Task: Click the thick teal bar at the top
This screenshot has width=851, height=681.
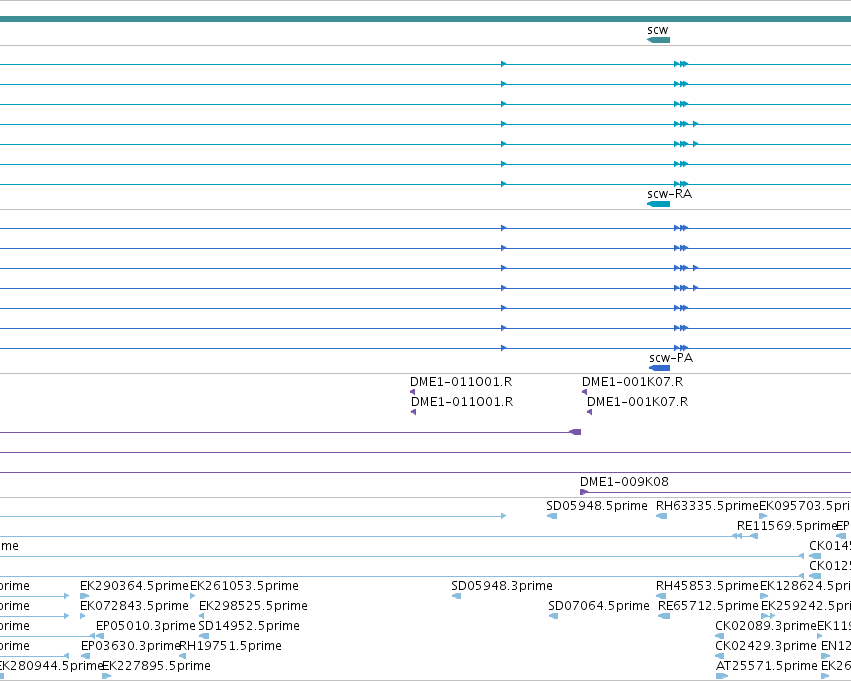Action: pos(426,19)
